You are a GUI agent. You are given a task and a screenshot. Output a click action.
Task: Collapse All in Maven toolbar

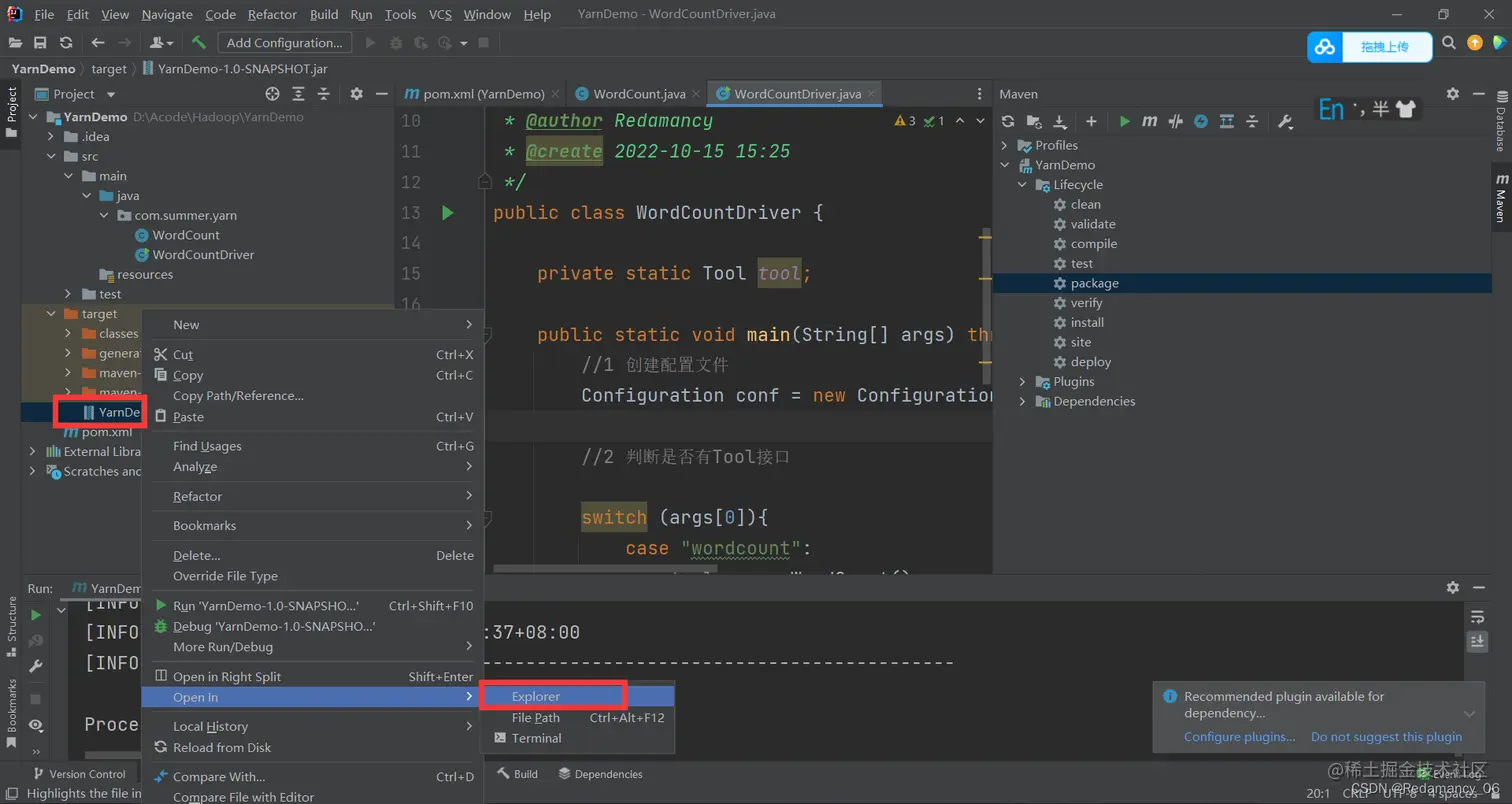point(1252,121)
